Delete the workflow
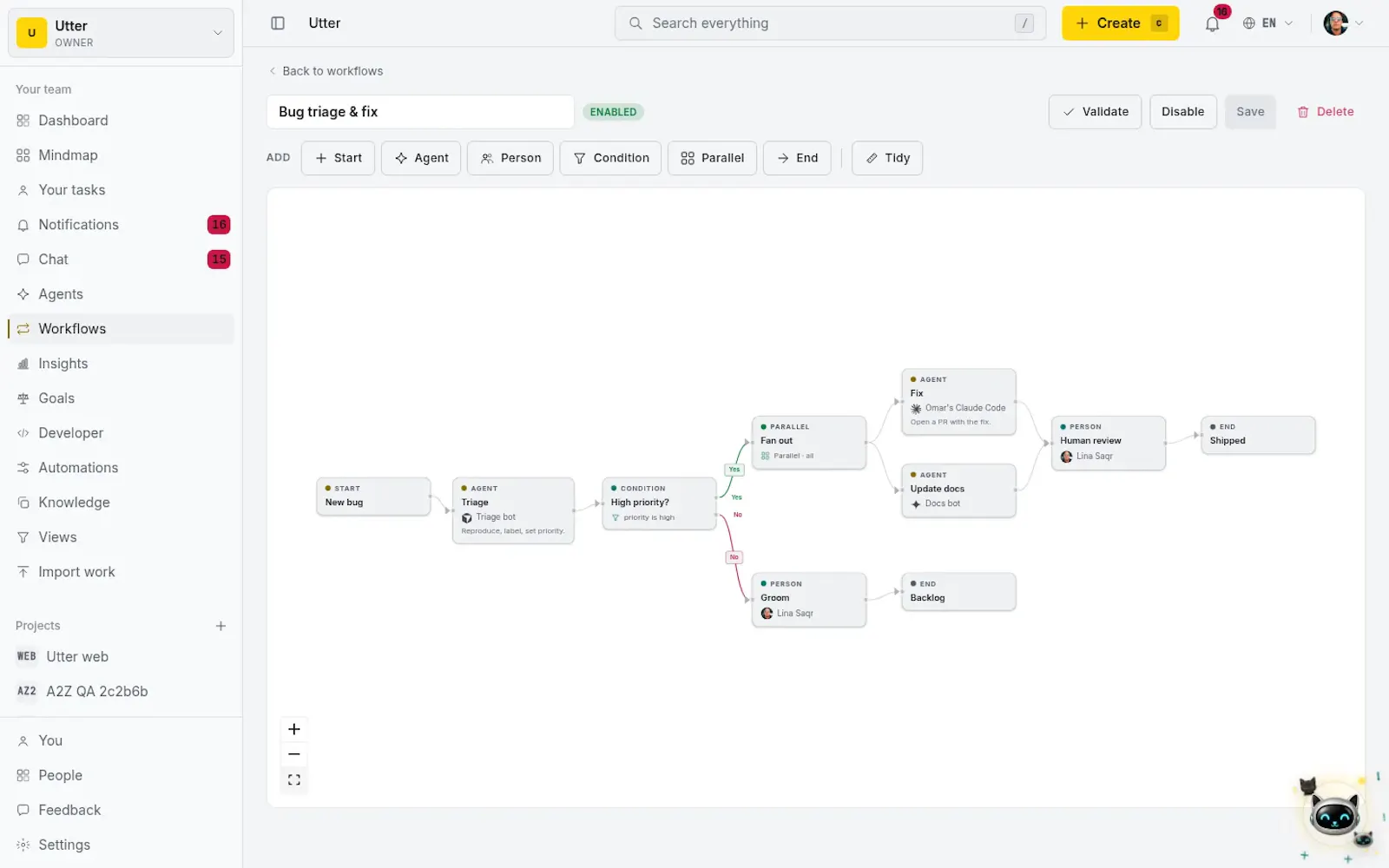 [x=1326, y=112]
